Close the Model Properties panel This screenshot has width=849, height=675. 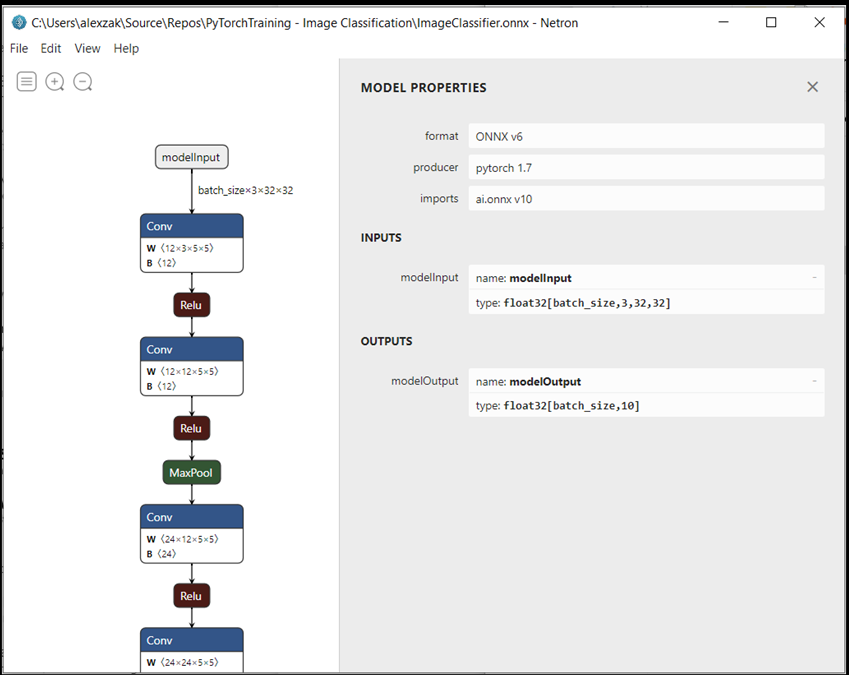click(x=812, y=87)
